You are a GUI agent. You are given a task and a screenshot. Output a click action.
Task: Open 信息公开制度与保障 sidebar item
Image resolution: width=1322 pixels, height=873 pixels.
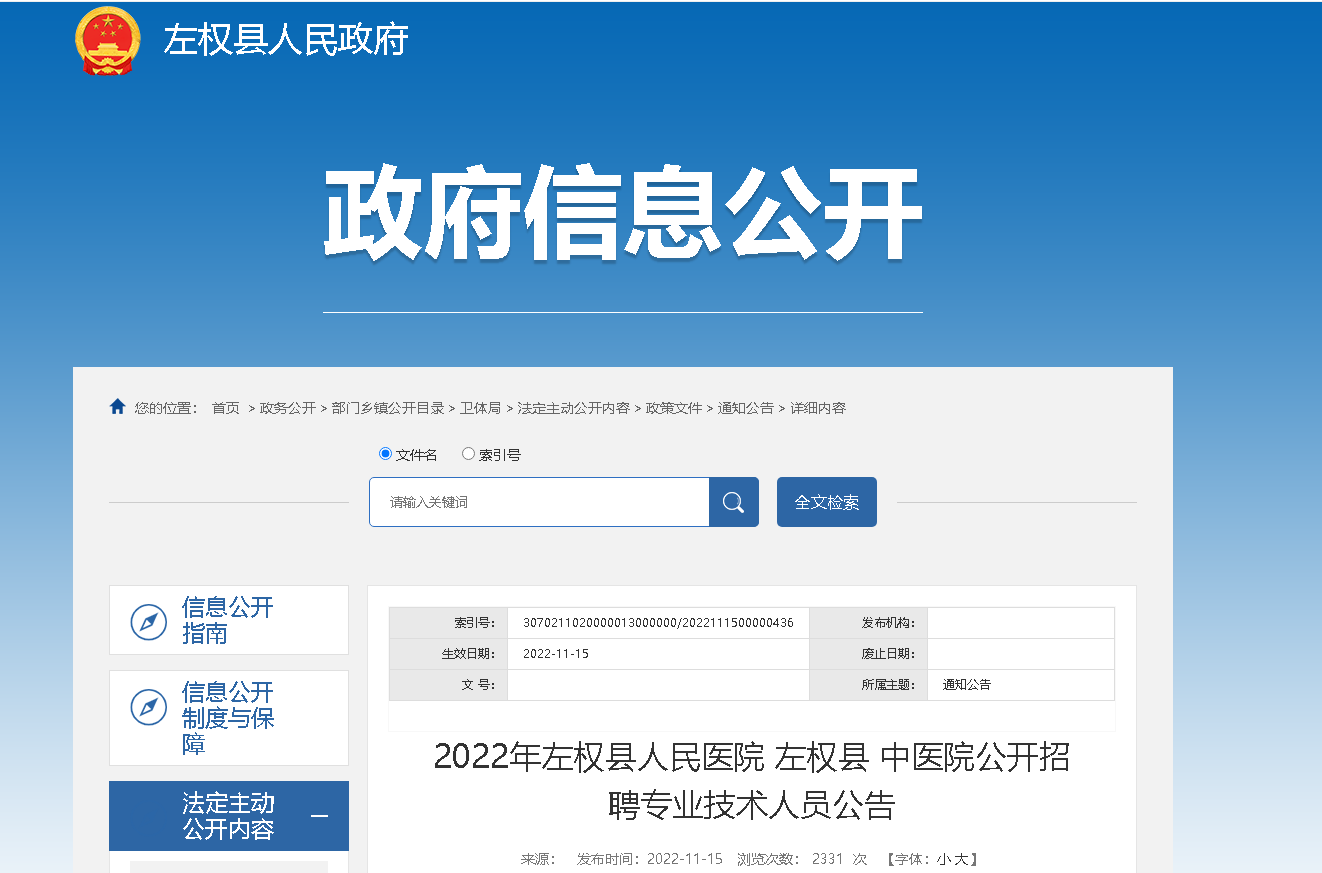tap(229, 718)
